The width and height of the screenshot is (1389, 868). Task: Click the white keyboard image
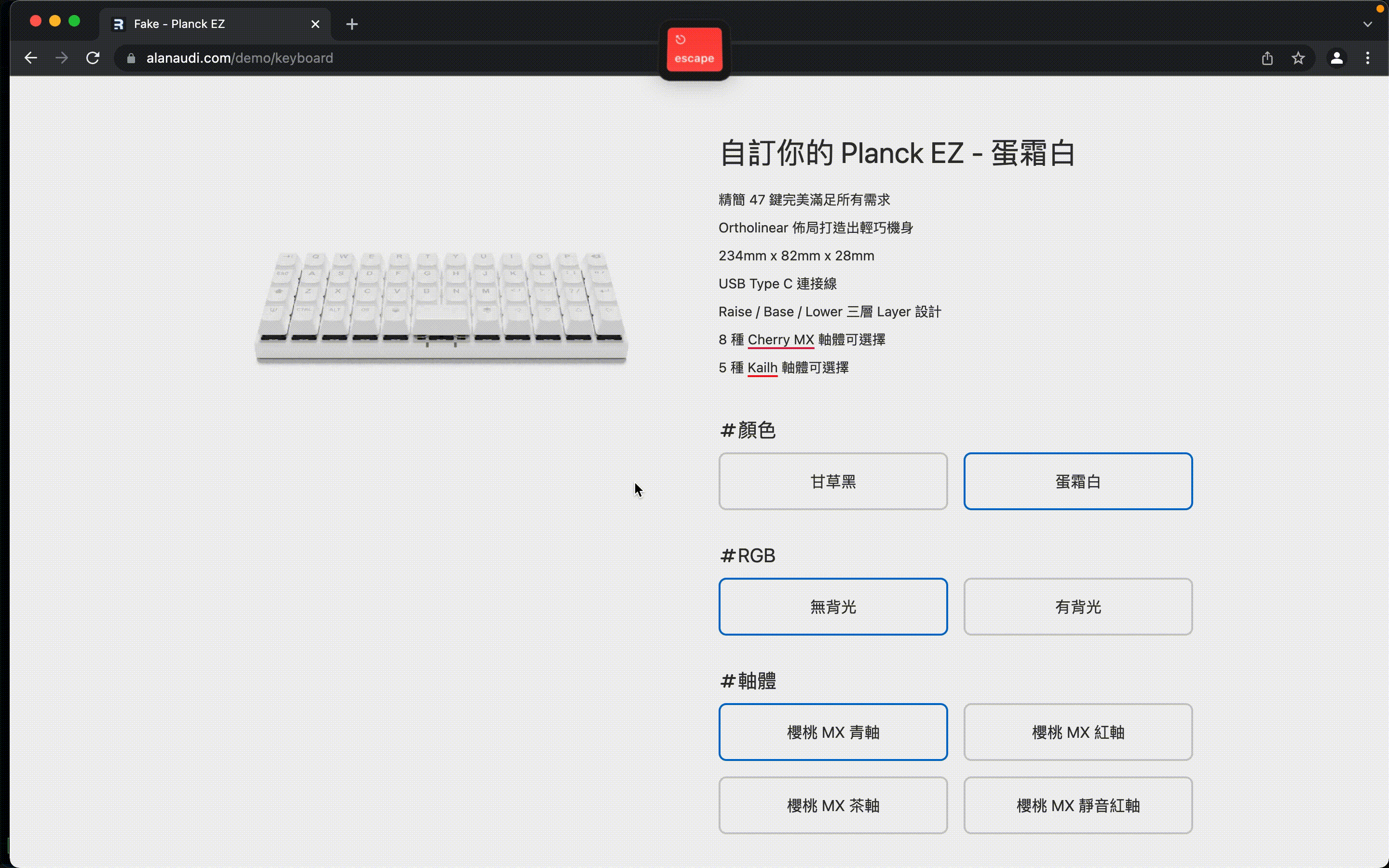[x=441, y=307]
